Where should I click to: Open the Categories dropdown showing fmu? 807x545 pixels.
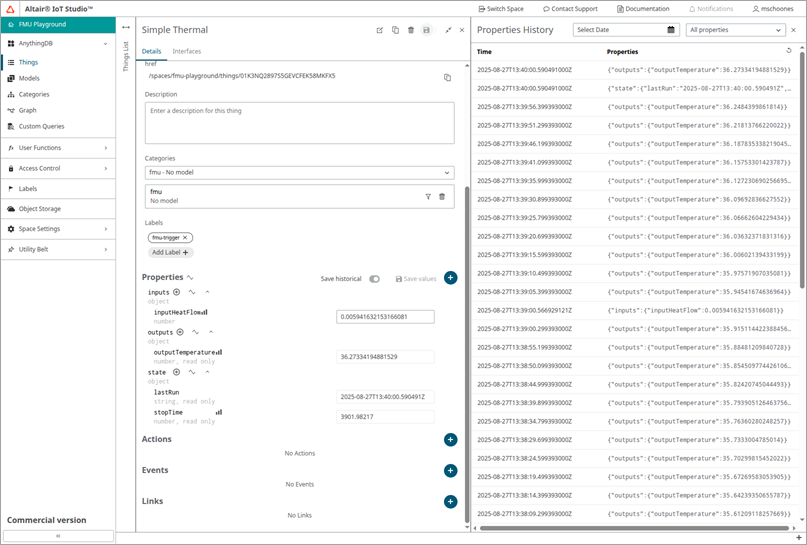tap(299, 173)
